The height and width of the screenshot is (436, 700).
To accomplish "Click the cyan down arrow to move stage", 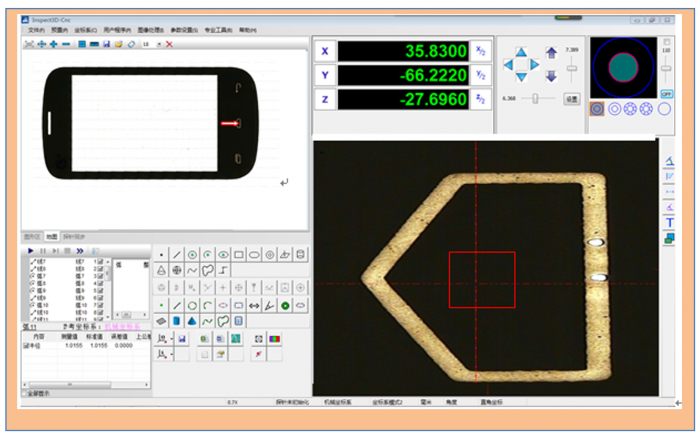I will pyautogui.click(x=521, y=77).
